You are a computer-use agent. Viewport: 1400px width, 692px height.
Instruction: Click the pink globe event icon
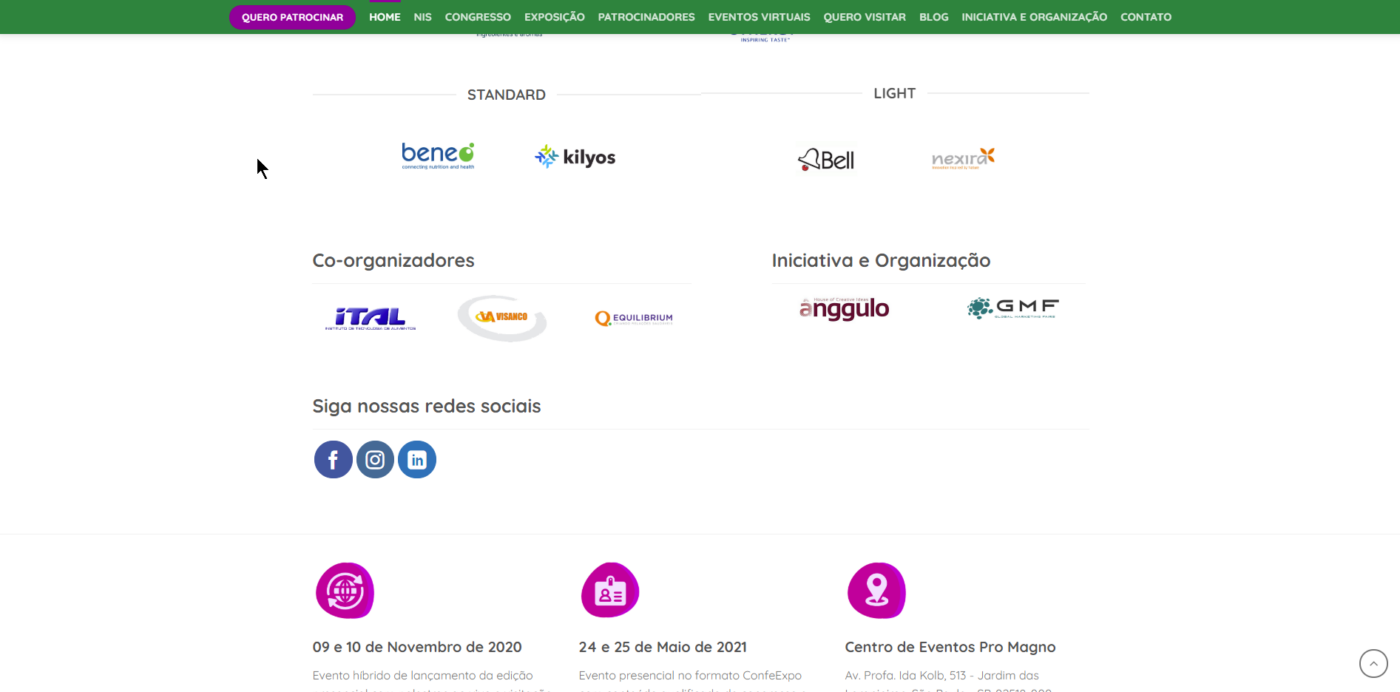345,590
